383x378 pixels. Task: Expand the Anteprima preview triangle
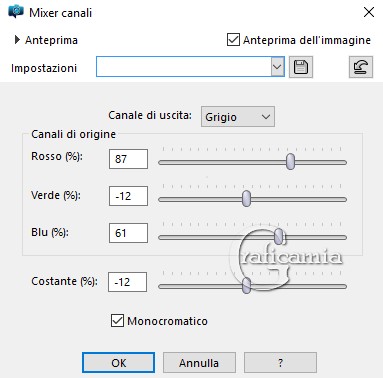click(x=17, y=40)
